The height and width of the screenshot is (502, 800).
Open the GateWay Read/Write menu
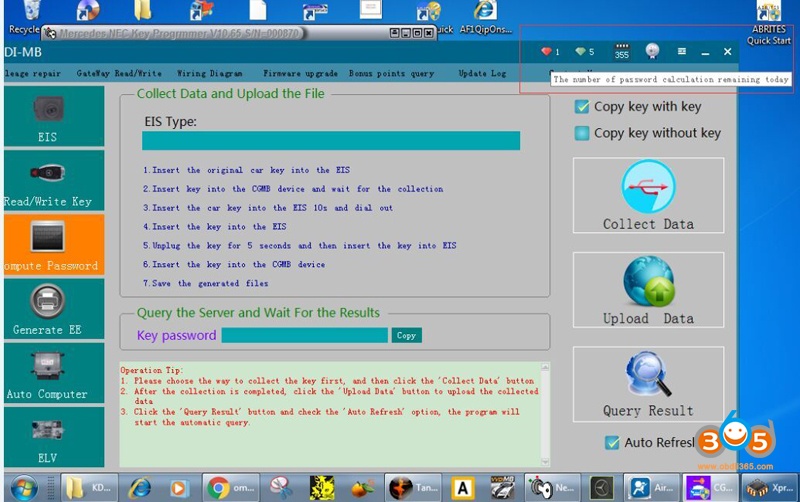pyautogui.click(x=119, y=73)
